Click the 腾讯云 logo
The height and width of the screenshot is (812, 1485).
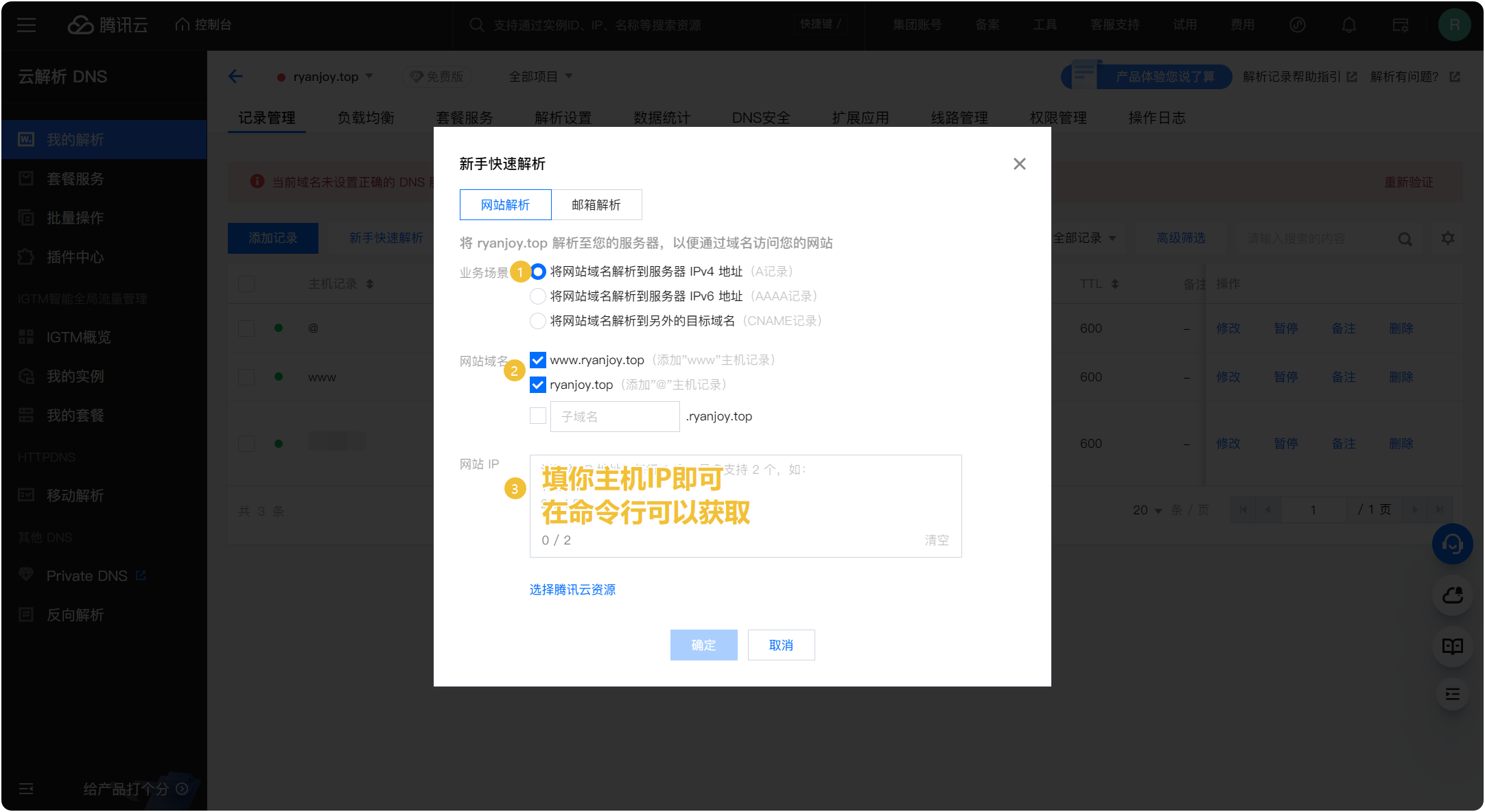click(108, 25)
